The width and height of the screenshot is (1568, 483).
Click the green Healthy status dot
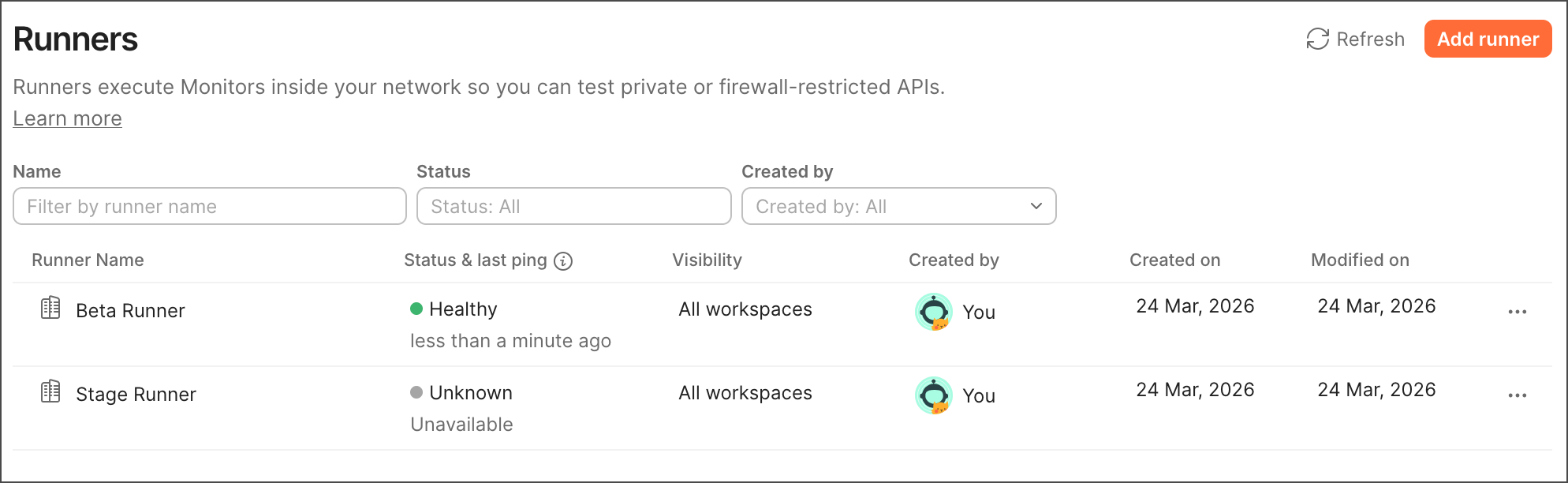(x=416, y=309)
